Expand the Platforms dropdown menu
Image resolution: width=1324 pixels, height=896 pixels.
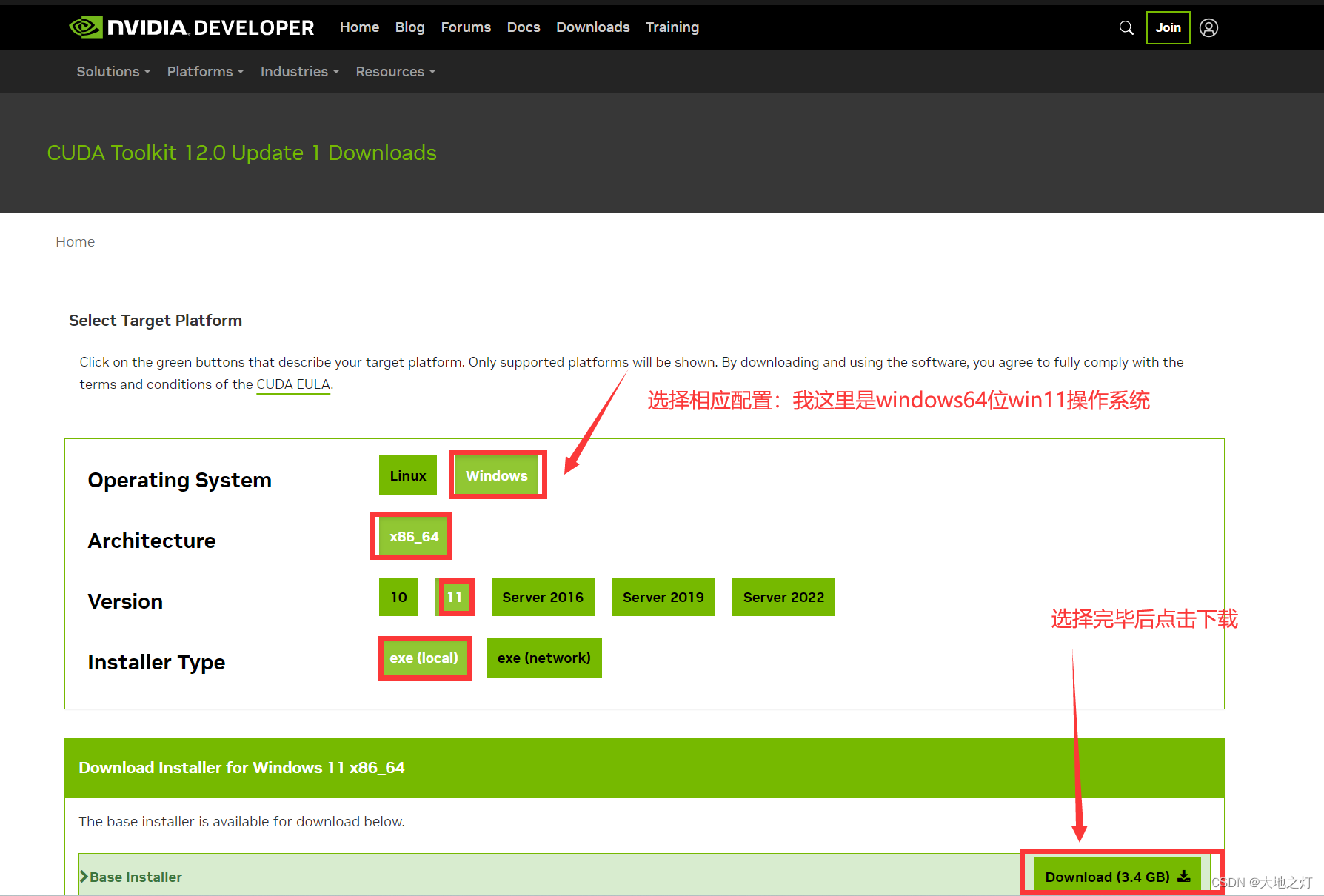coord(205,72)
